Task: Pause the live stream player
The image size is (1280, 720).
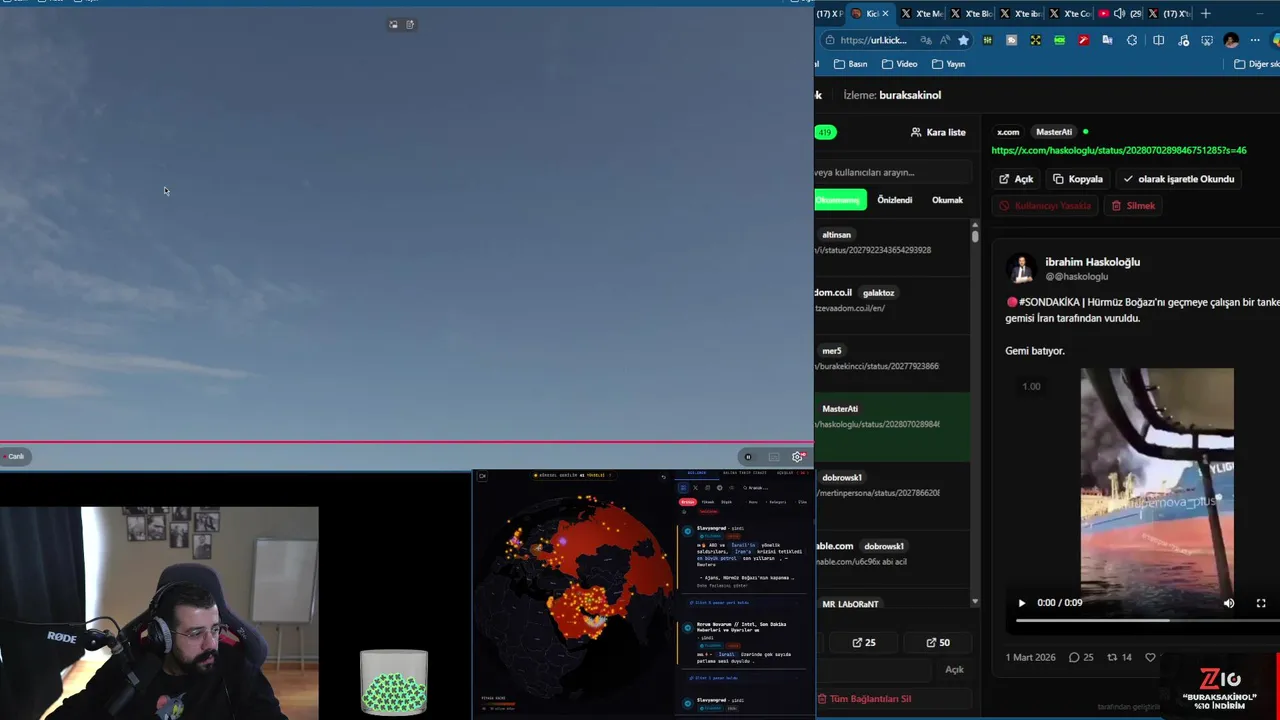Action: tap(748, 457)
